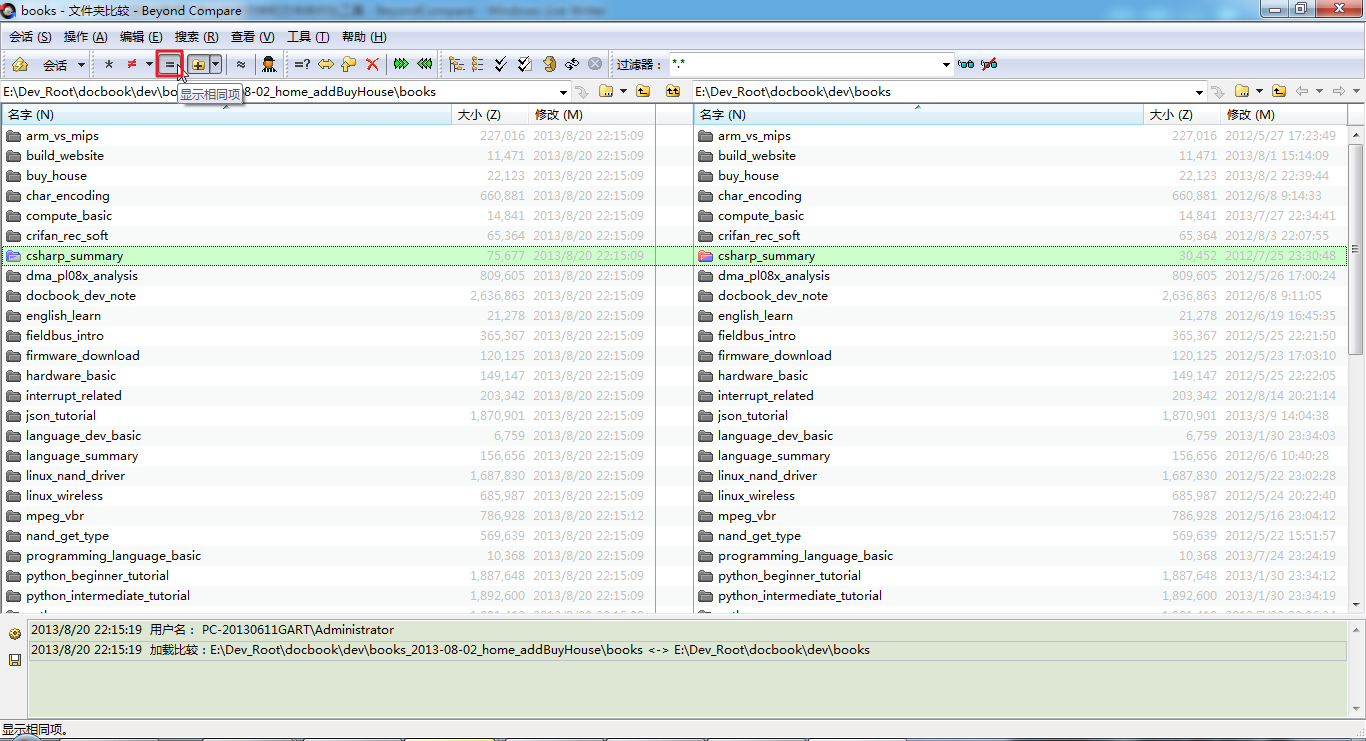Click the up-one-level folder icon for left path
This screenshot has height=741, width=1366.
tap(643, 91)
